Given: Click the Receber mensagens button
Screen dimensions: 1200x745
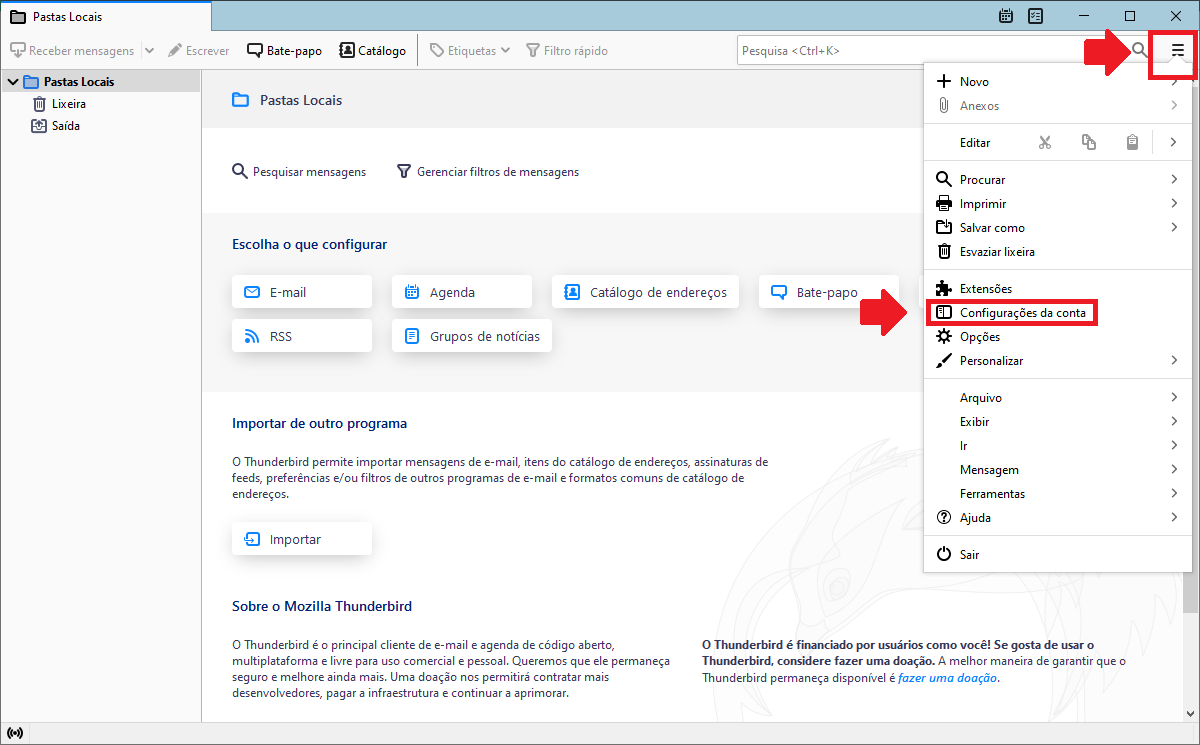Looking at the screenshot, I should (72, 50).
